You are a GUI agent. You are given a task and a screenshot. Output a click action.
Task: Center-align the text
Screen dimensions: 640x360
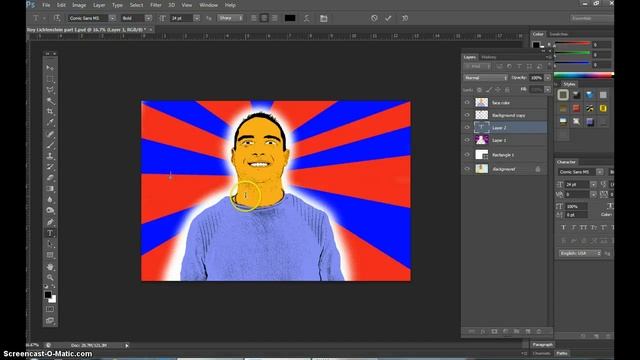(264, 18)
